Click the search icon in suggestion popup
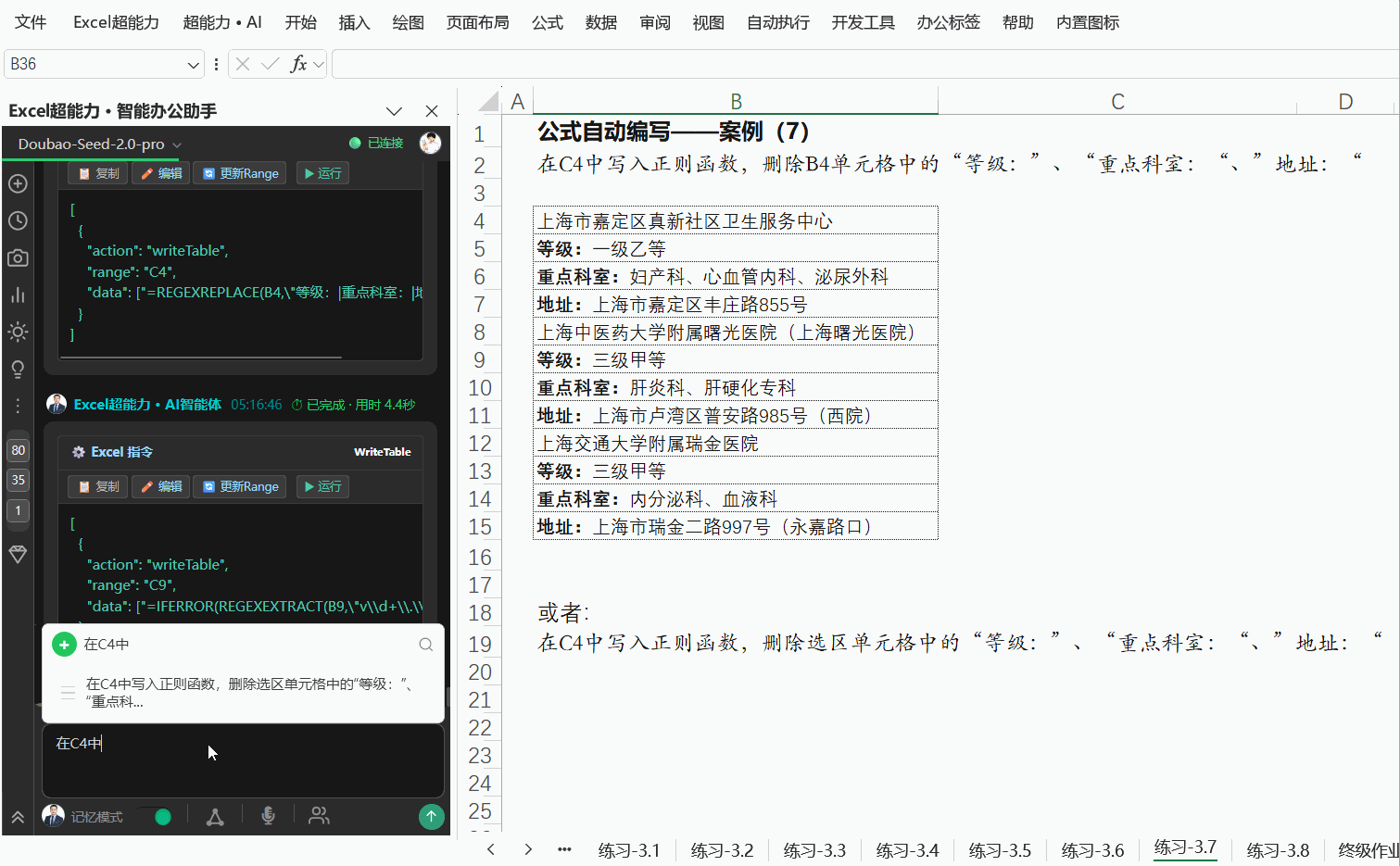The height and width of the screenshot is (866, 1400). [425, 645]
